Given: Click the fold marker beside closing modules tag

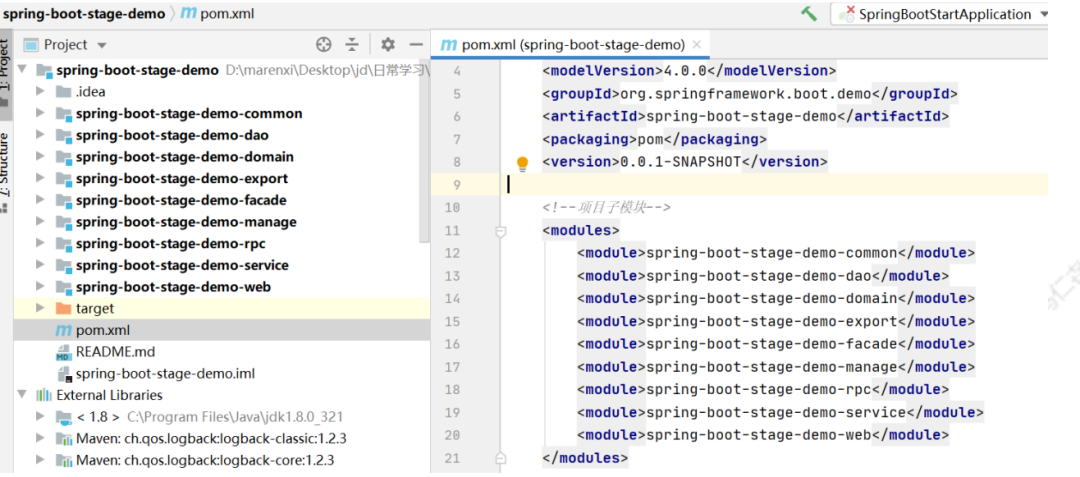Looking at the screenshot, I should click(x=501, y=457).
